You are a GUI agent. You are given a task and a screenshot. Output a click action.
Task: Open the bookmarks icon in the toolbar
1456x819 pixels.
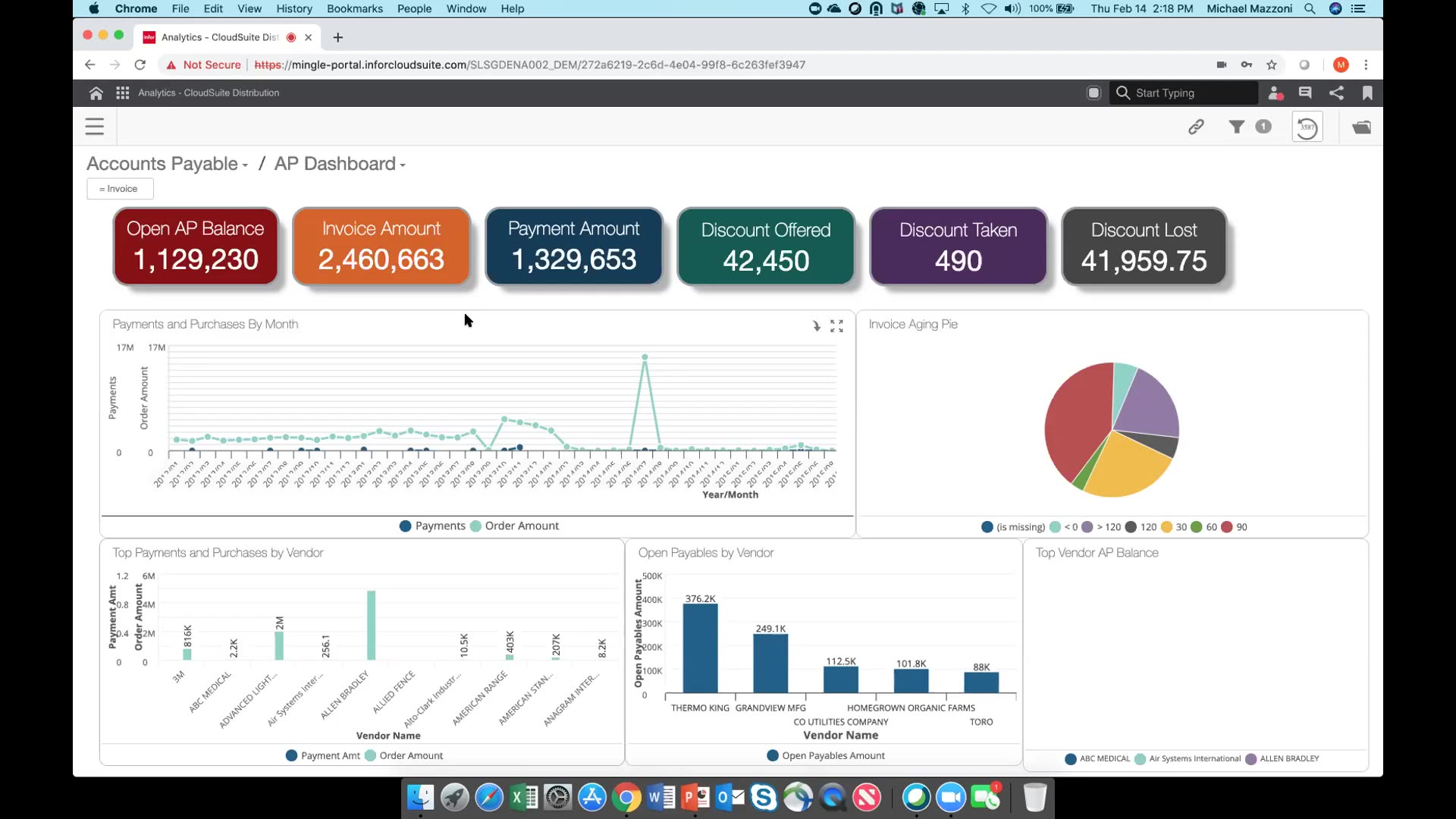point(1368,93)
